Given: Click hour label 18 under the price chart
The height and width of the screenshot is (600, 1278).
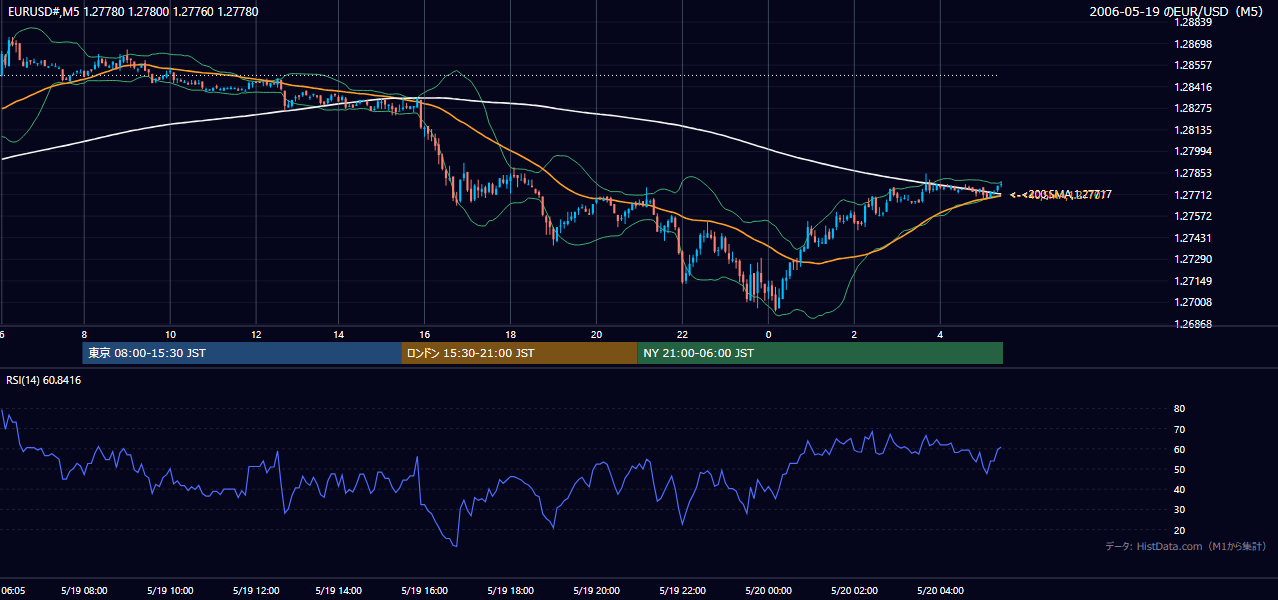Looking at the screenshot, I should (511, 334).
